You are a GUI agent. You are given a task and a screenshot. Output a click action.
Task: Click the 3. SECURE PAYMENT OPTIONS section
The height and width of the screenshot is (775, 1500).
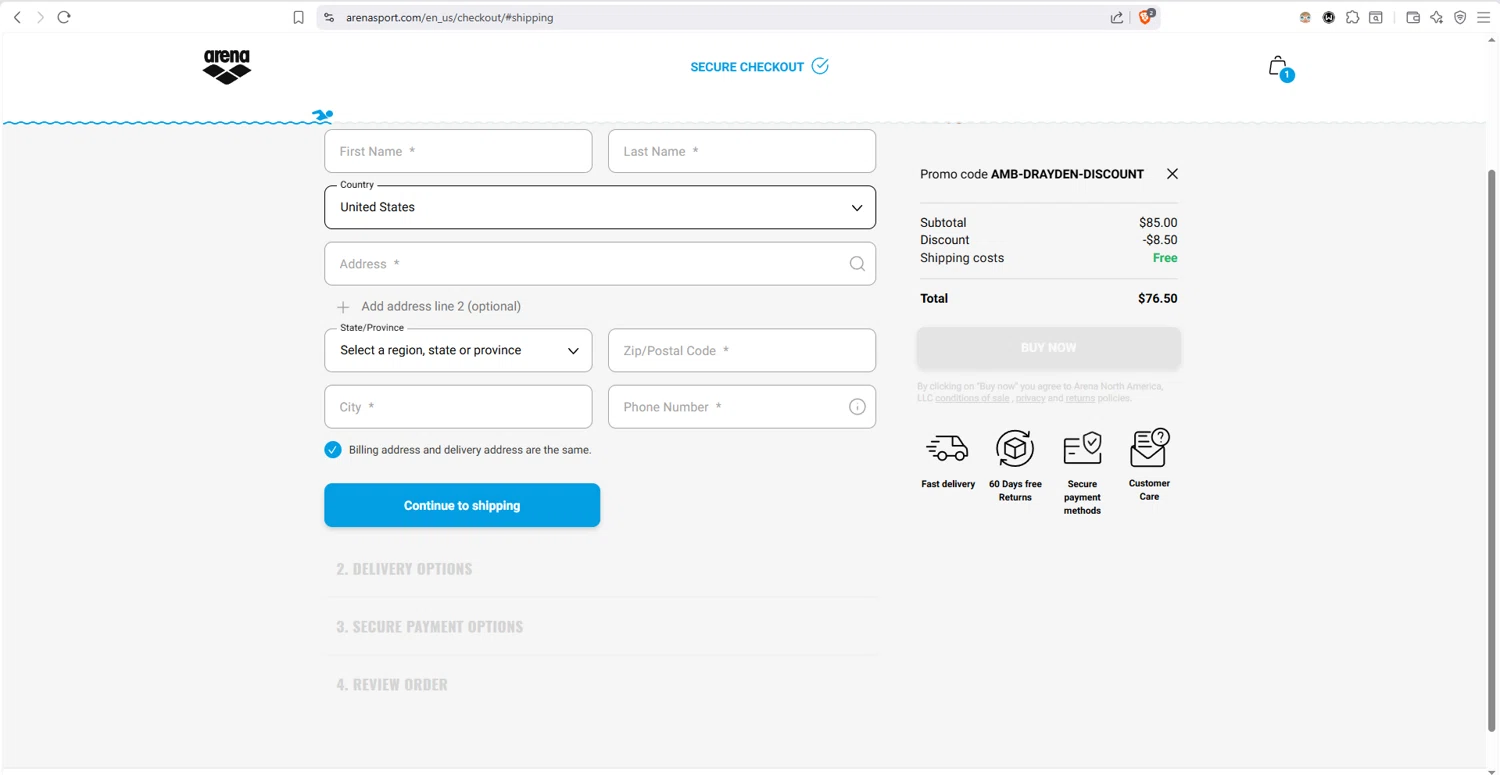(430, 627)
